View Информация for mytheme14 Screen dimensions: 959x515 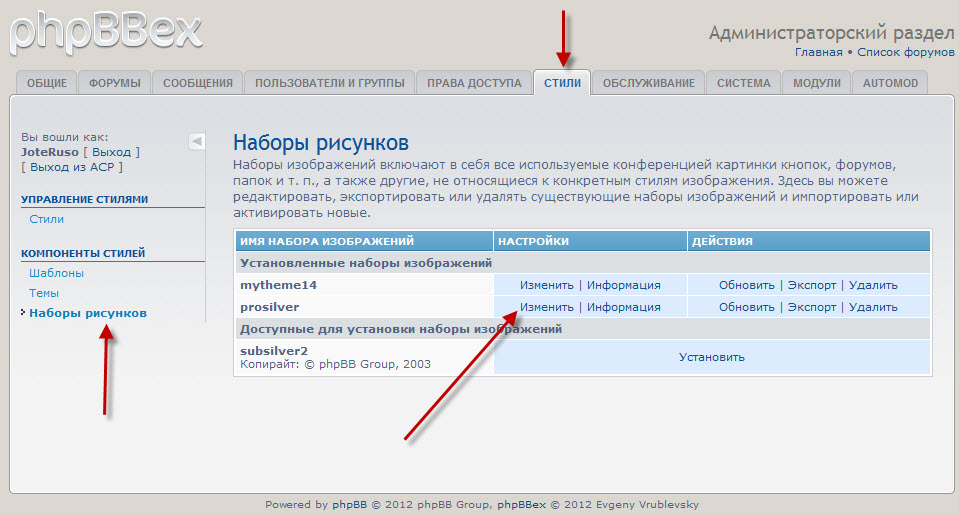623,285
